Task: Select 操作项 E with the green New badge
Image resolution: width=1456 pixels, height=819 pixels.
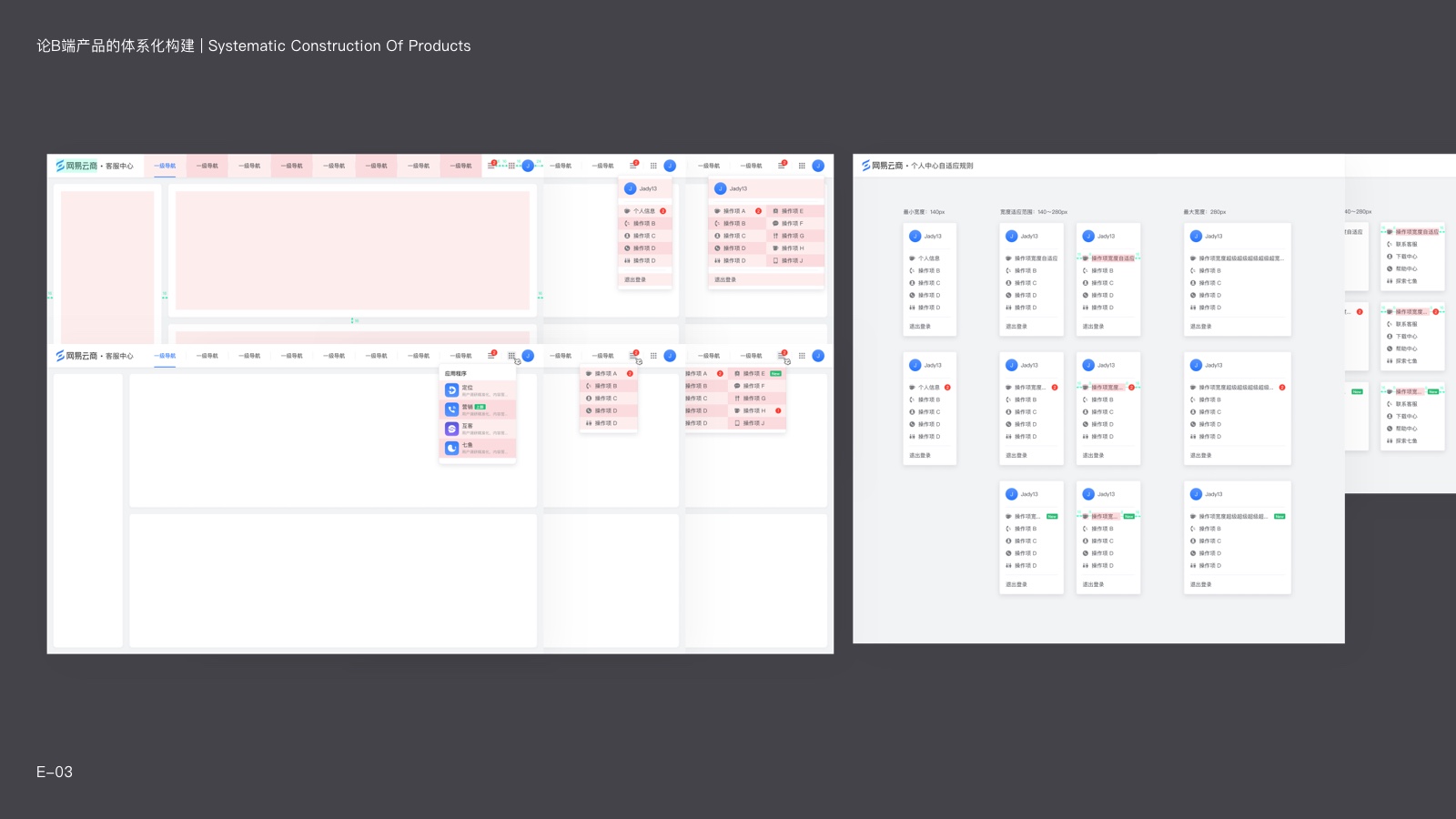Action: (x=758, y=374)
